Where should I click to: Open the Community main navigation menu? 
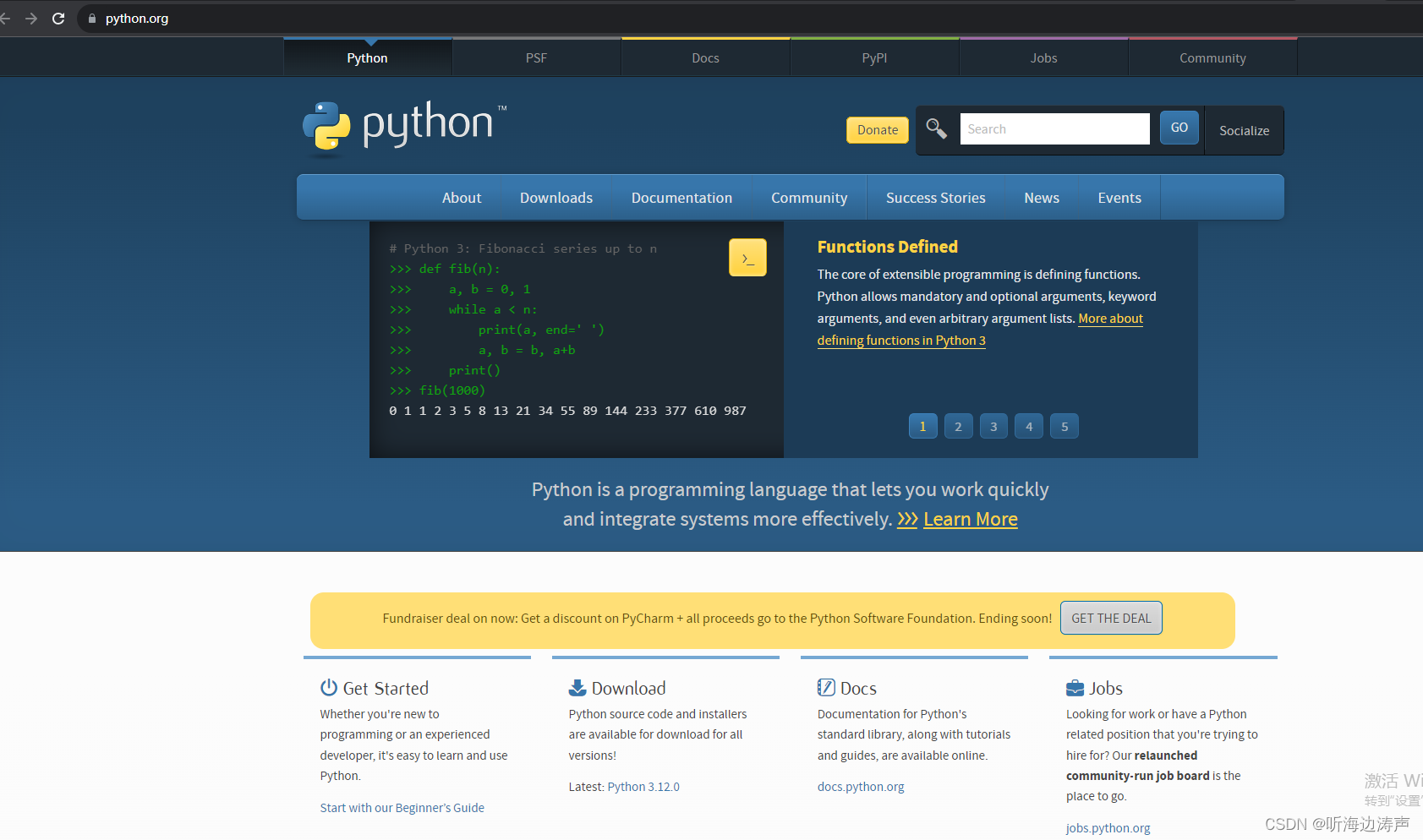809,198
